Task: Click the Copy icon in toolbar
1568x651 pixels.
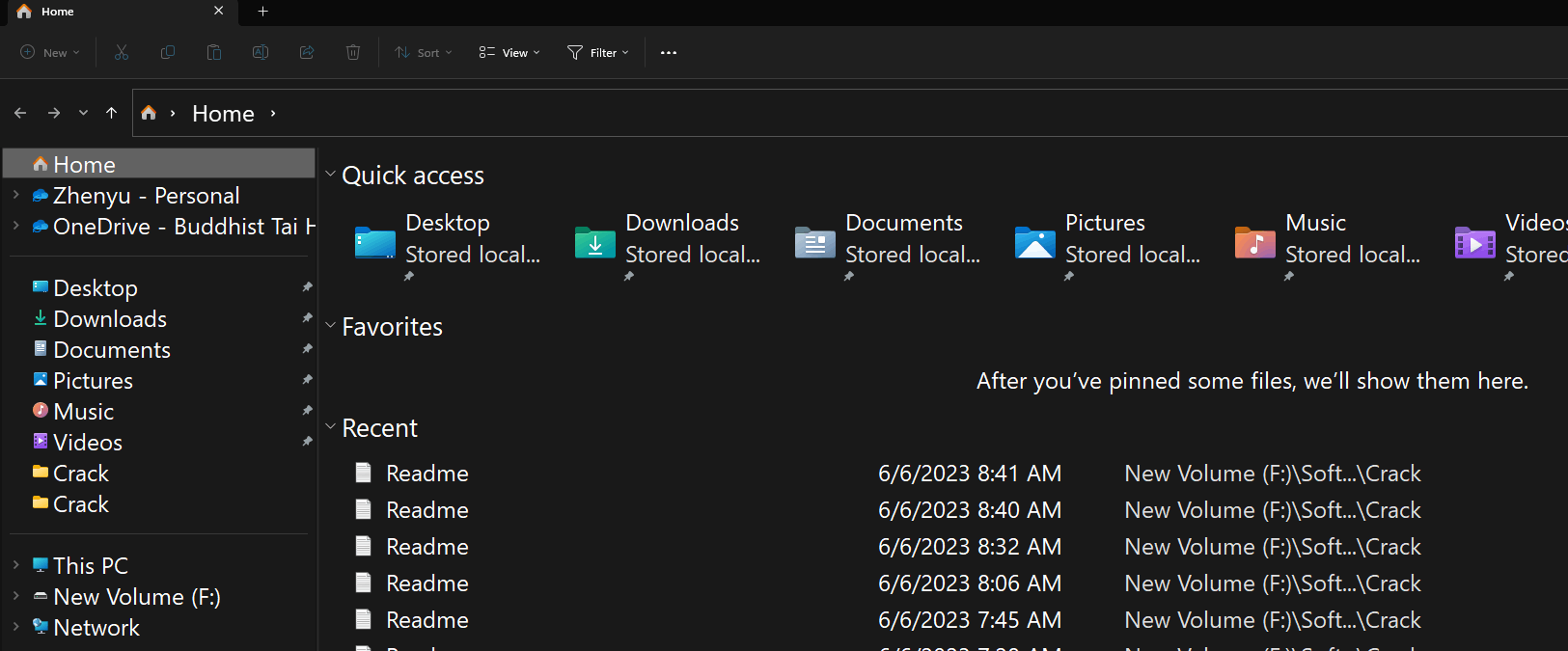Action: [168, 52]
